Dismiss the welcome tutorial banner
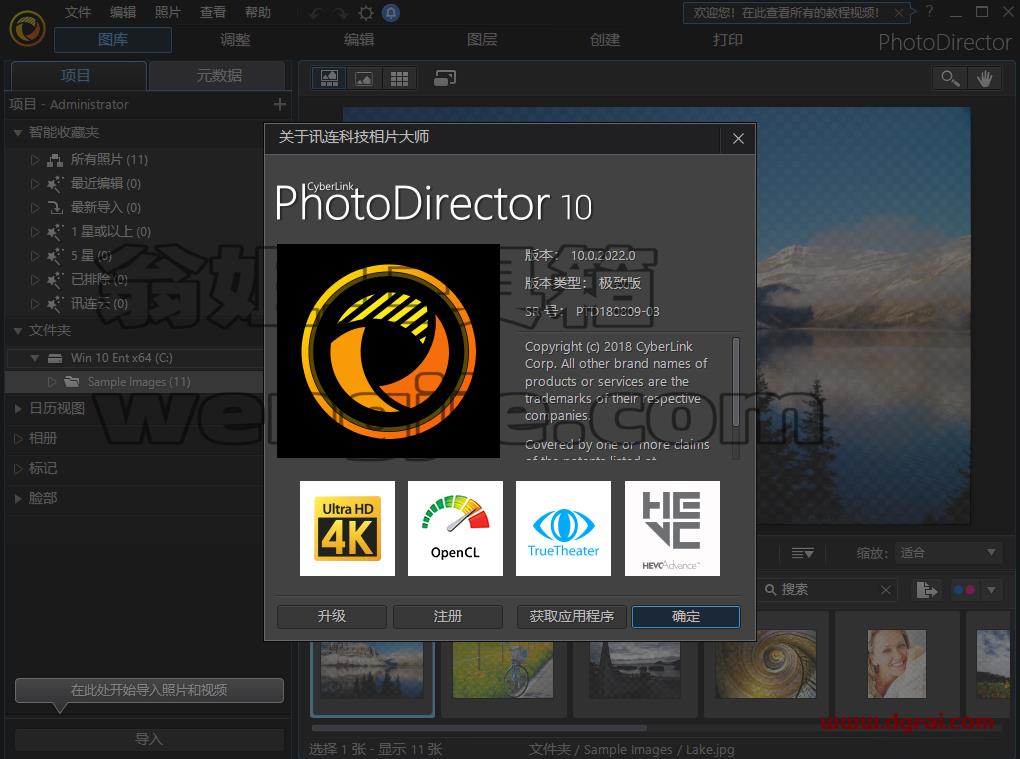 point(898,12)
